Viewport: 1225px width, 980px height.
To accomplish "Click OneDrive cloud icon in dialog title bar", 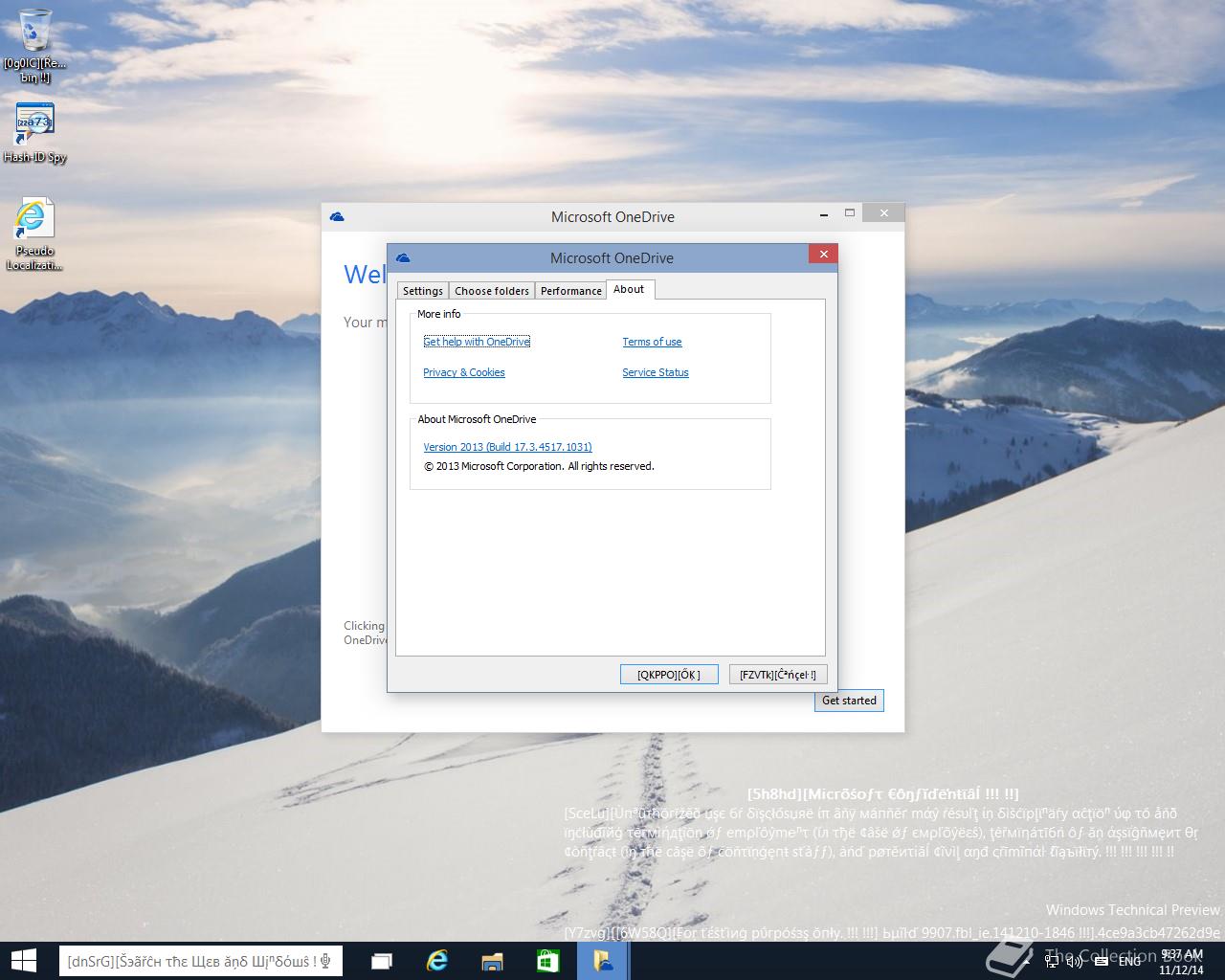I will click(x=403, y=257).
